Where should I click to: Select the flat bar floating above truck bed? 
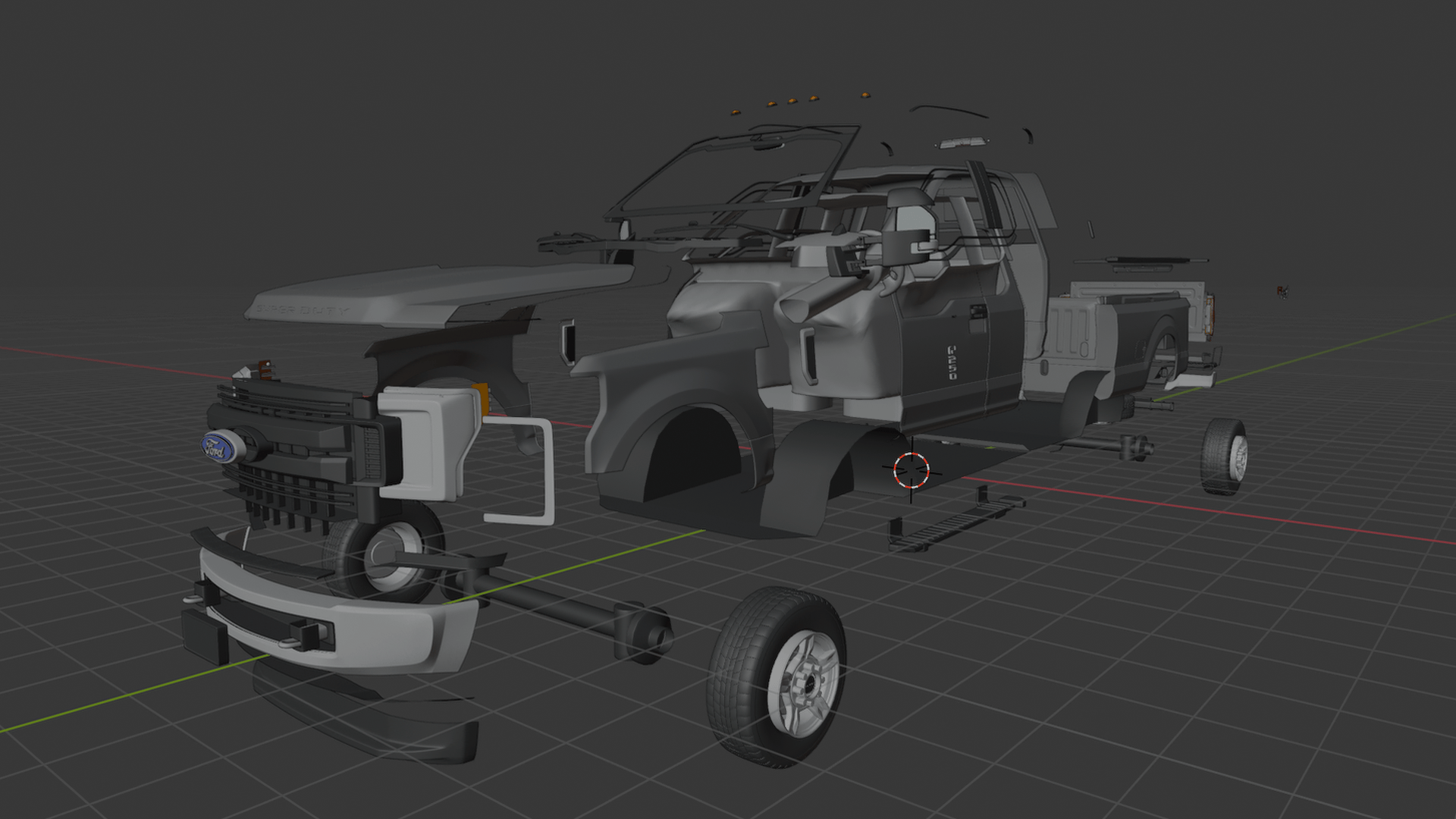[x=1142, y=262]
